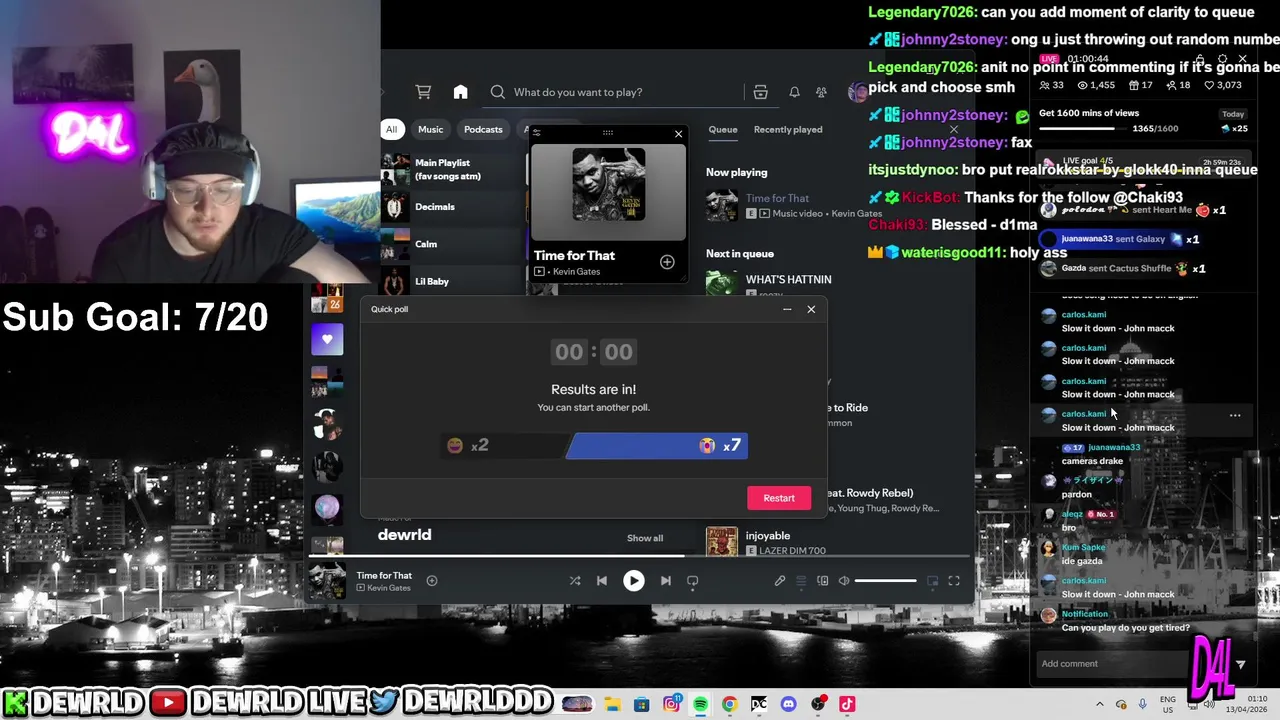Viewport: 1280px width, 720px height.
Task: Open the more options dots on carlos.kami comment
Action: 1235,415
